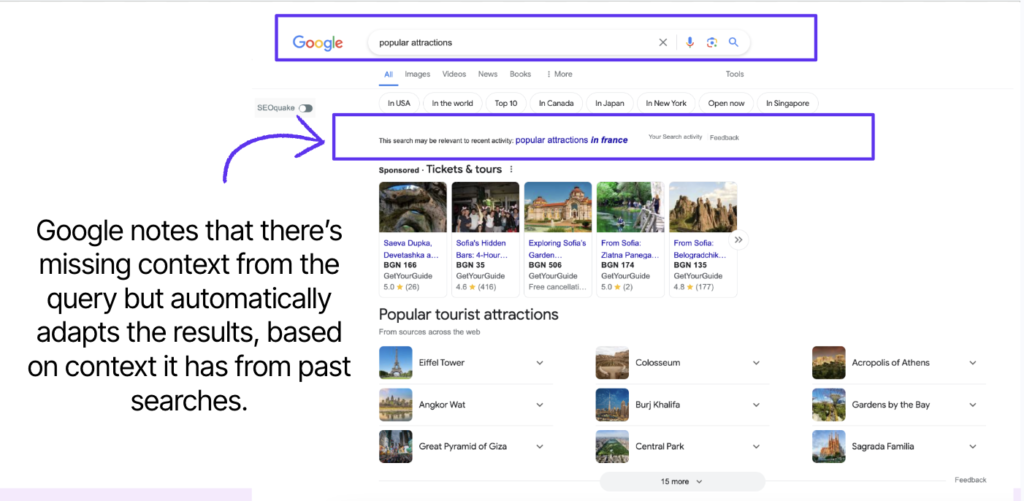Open Google Lens image search icon
This screenshot has width=1024, height=501.
tap(711, 43)
